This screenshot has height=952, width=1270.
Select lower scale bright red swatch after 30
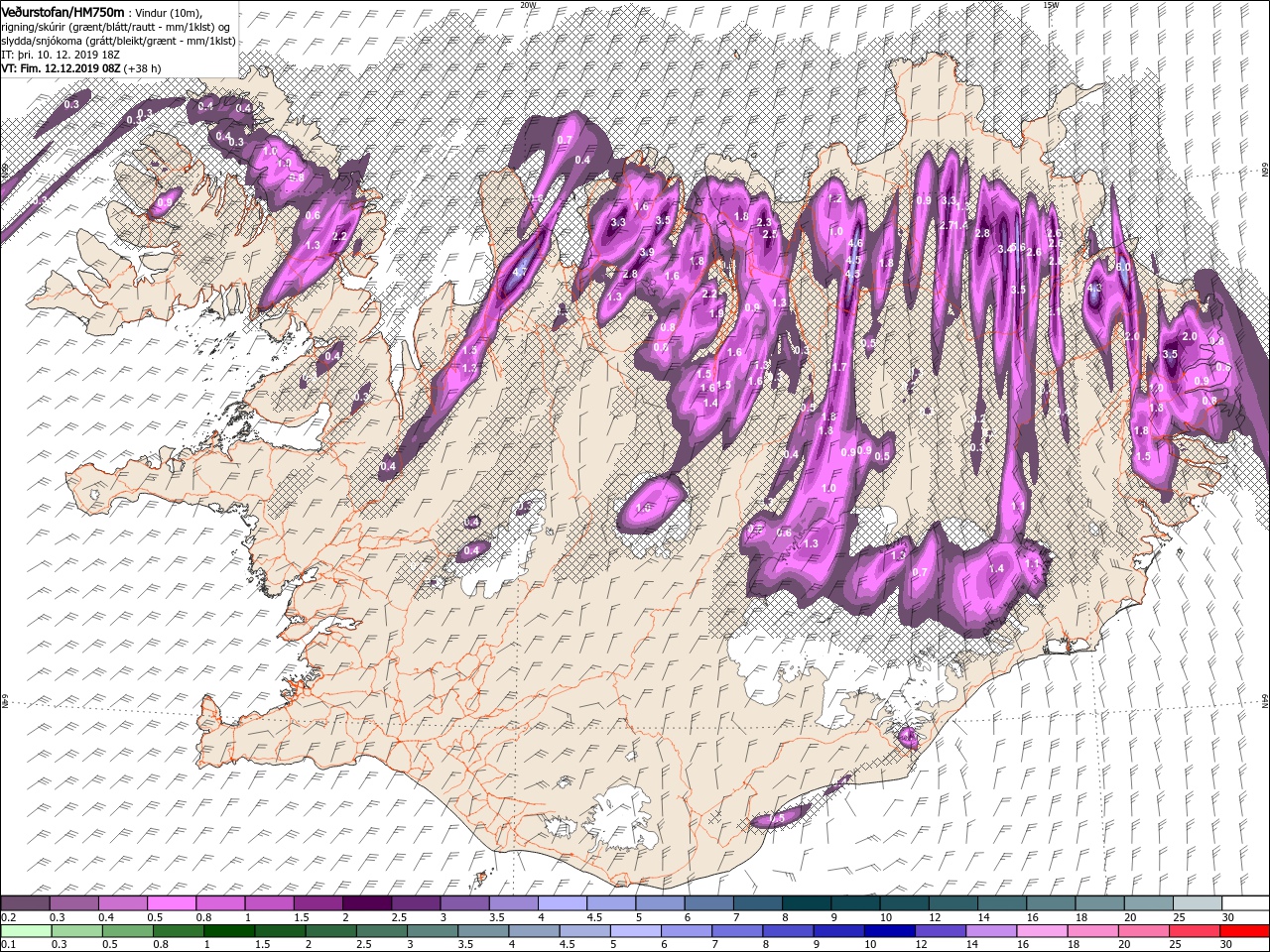click(x=1244, y=931)
